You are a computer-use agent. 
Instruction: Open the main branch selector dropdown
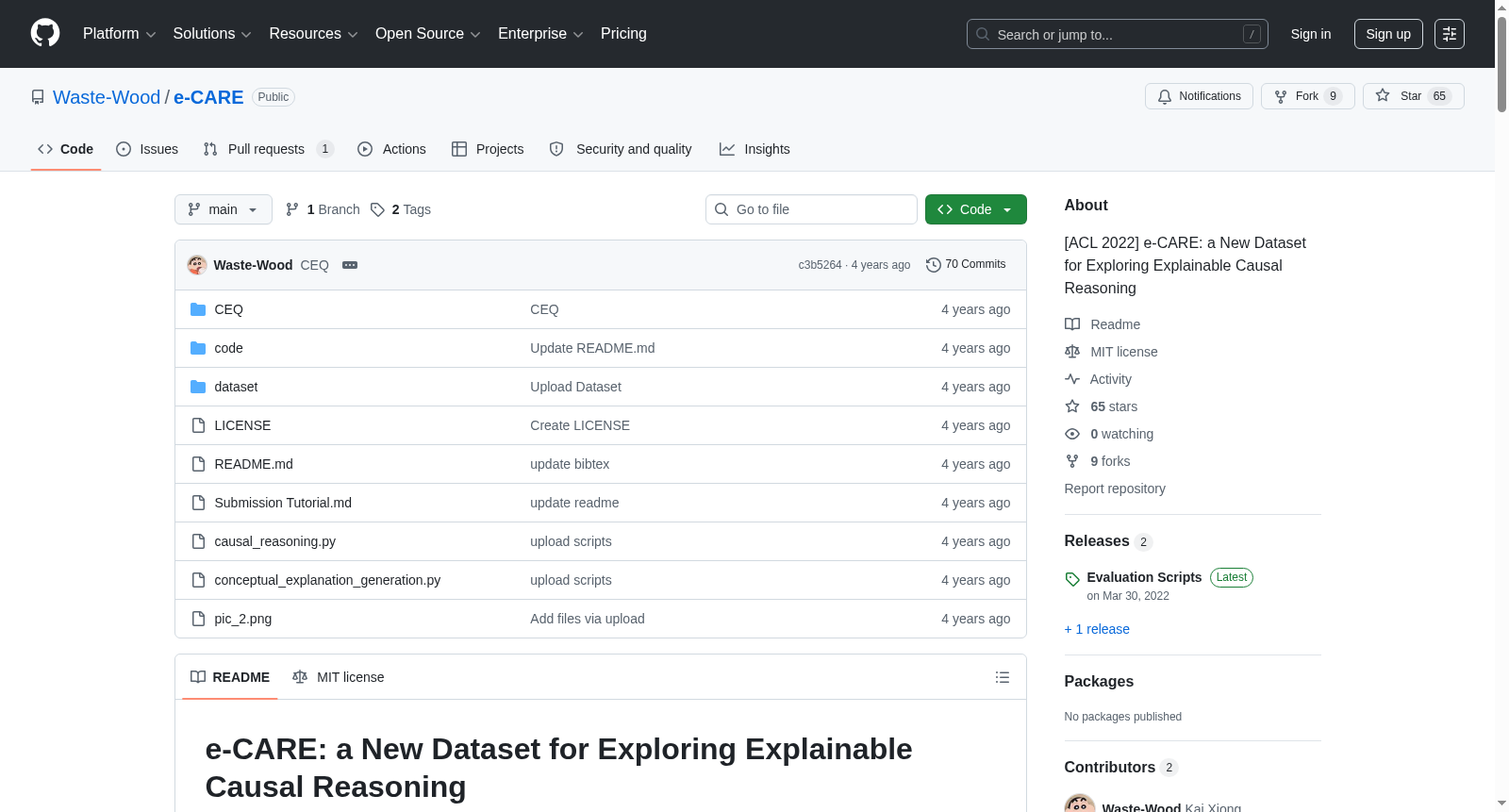[224, 209]
